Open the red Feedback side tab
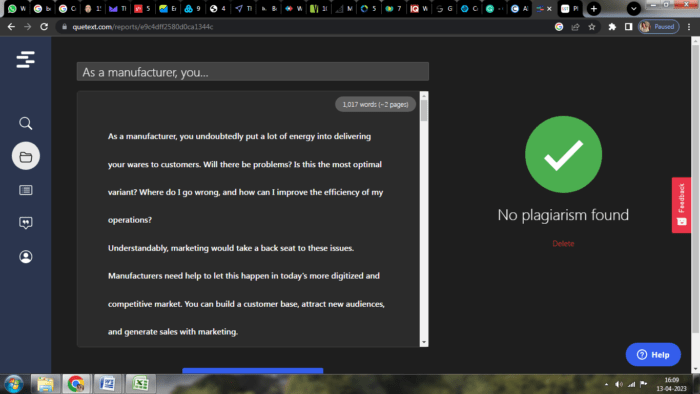This screenshot has height=394, width=700. click(x=681, y=205)
